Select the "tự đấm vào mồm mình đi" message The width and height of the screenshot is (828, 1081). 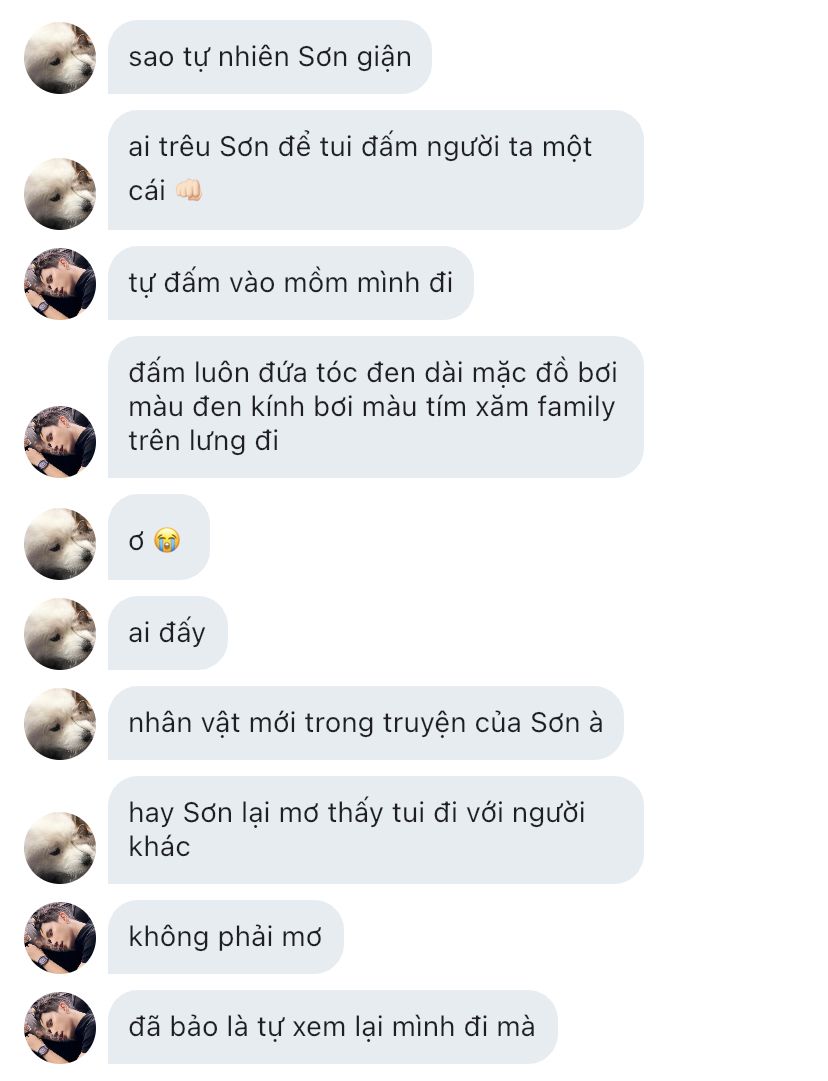coord(290,284)
